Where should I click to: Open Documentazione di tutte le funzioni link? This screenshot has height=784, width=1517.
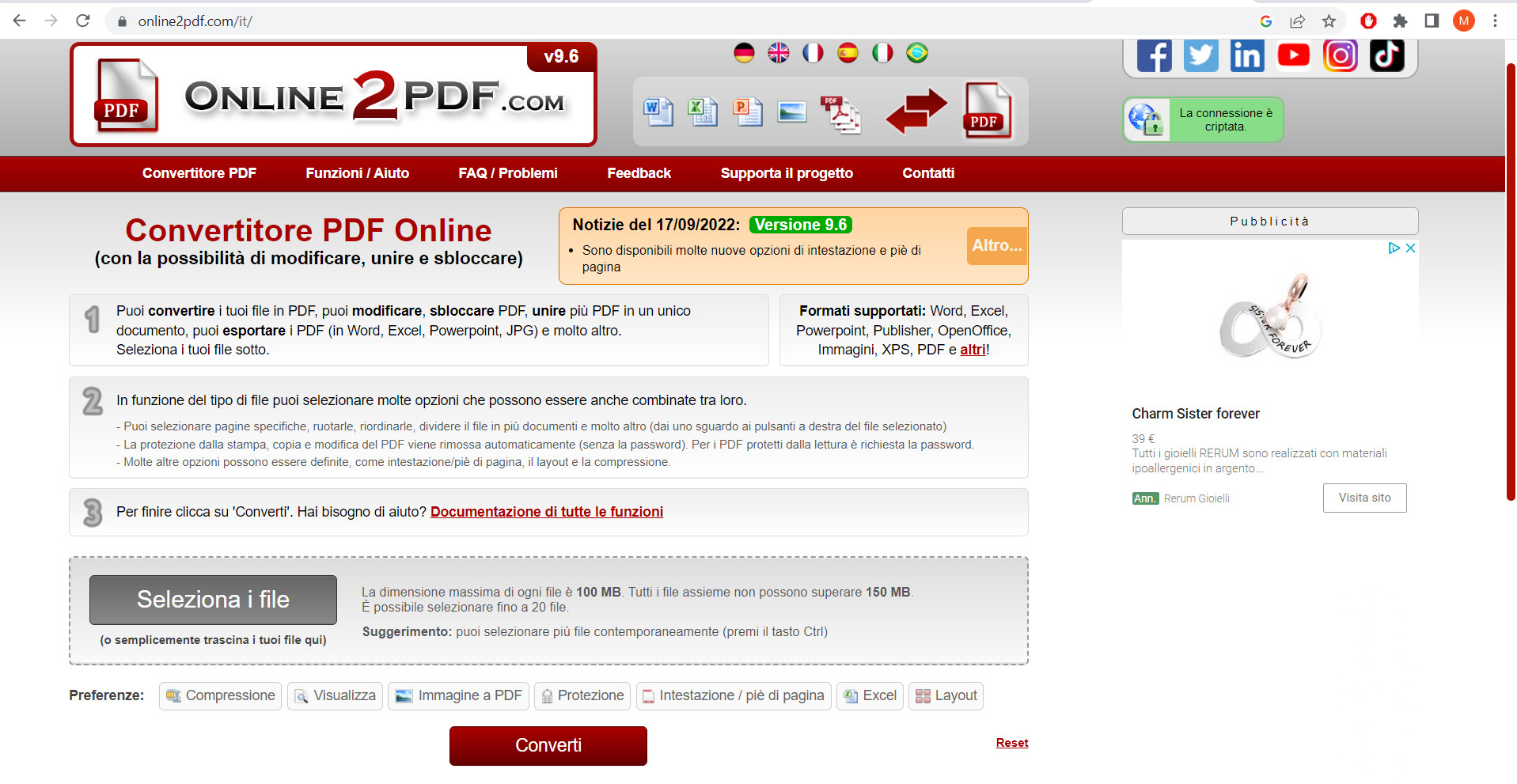coord(546,512)
